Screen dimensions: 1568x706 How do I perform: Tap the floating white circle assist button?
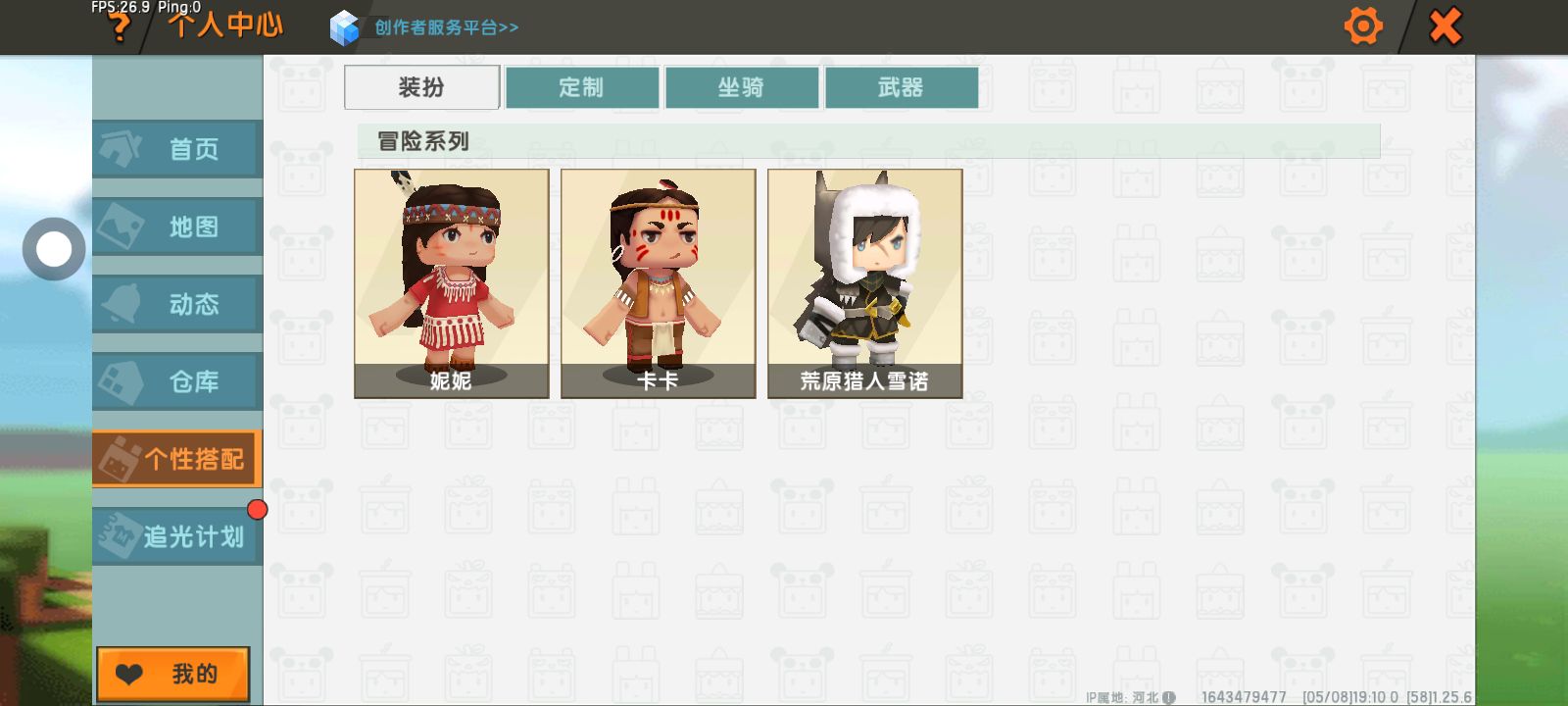coord(54,249)
